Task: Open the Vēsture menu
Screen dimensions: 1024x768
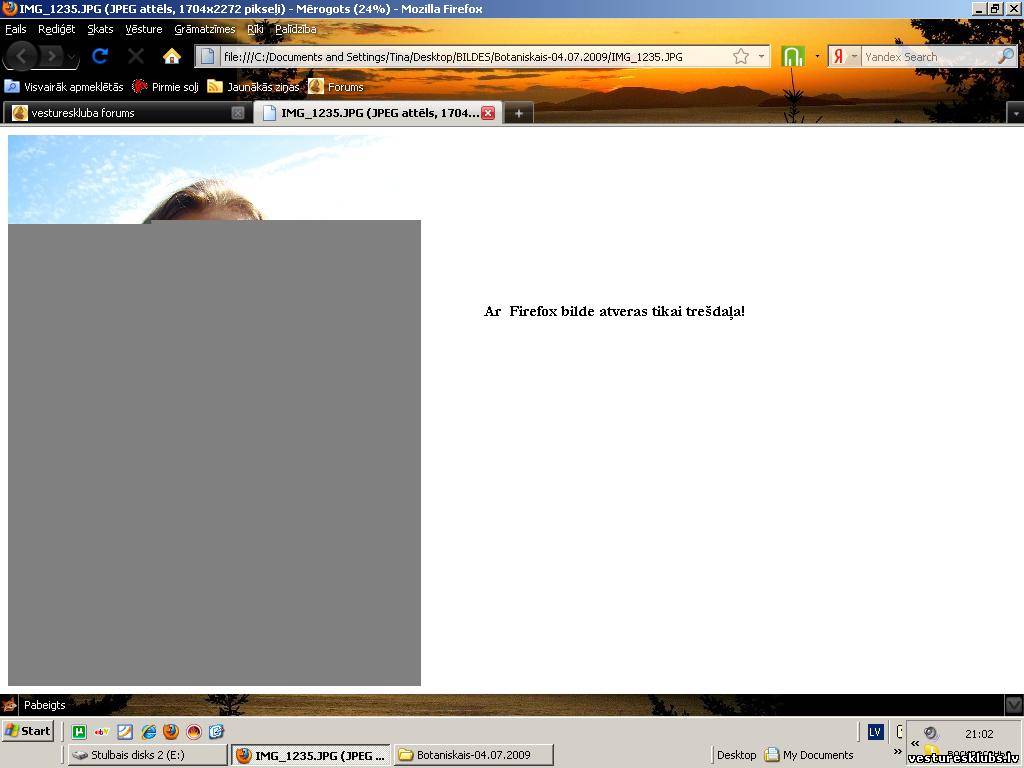Action: coord(144,29)
